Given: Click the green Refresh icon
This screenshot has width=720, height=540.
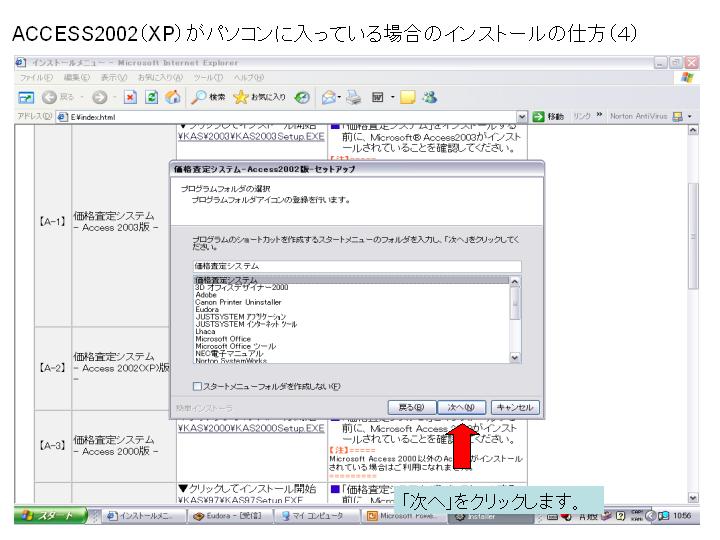Looking at the screenshot, I should (x=152, y=97).
